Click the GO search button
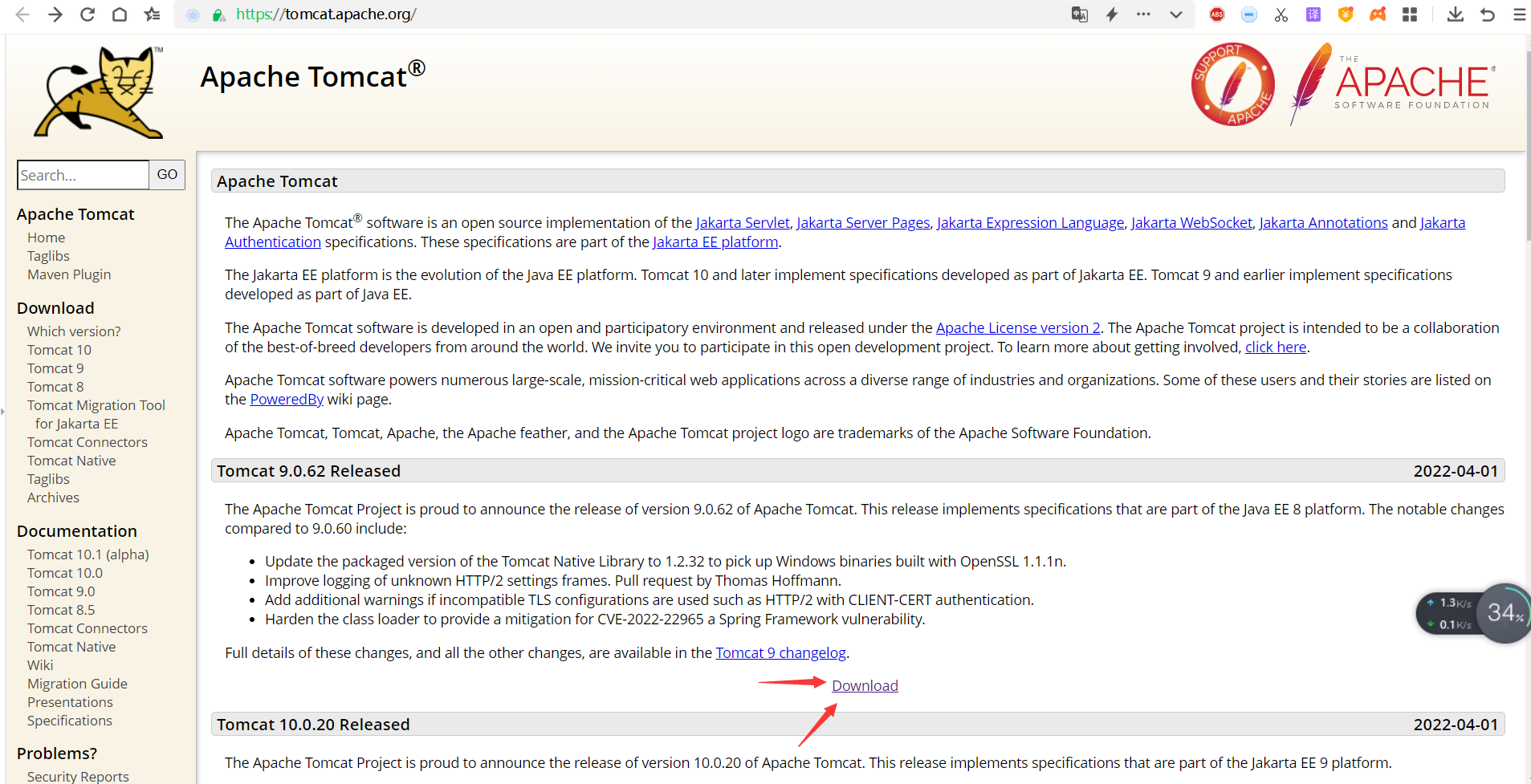This screenshot has width=1531, height=784. pyautogui.click(x=167, y=175)
